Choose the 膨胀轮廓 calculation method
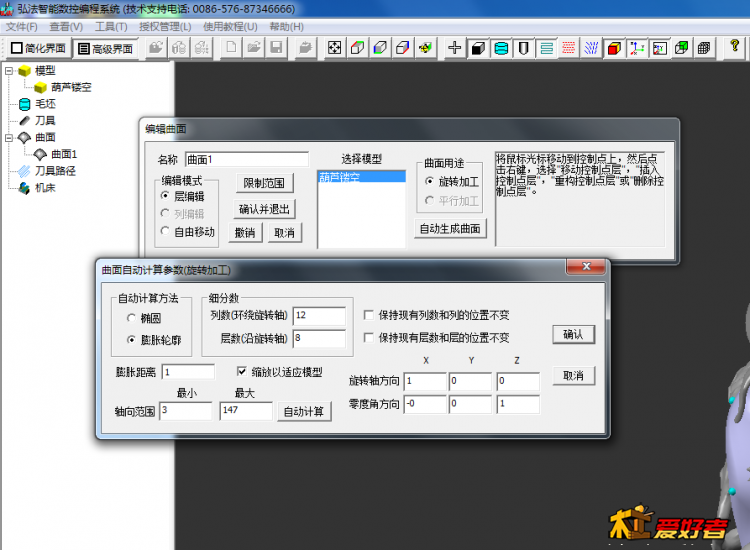The height and width of the screenshot is (550, 750). click(x=131, y=340)
